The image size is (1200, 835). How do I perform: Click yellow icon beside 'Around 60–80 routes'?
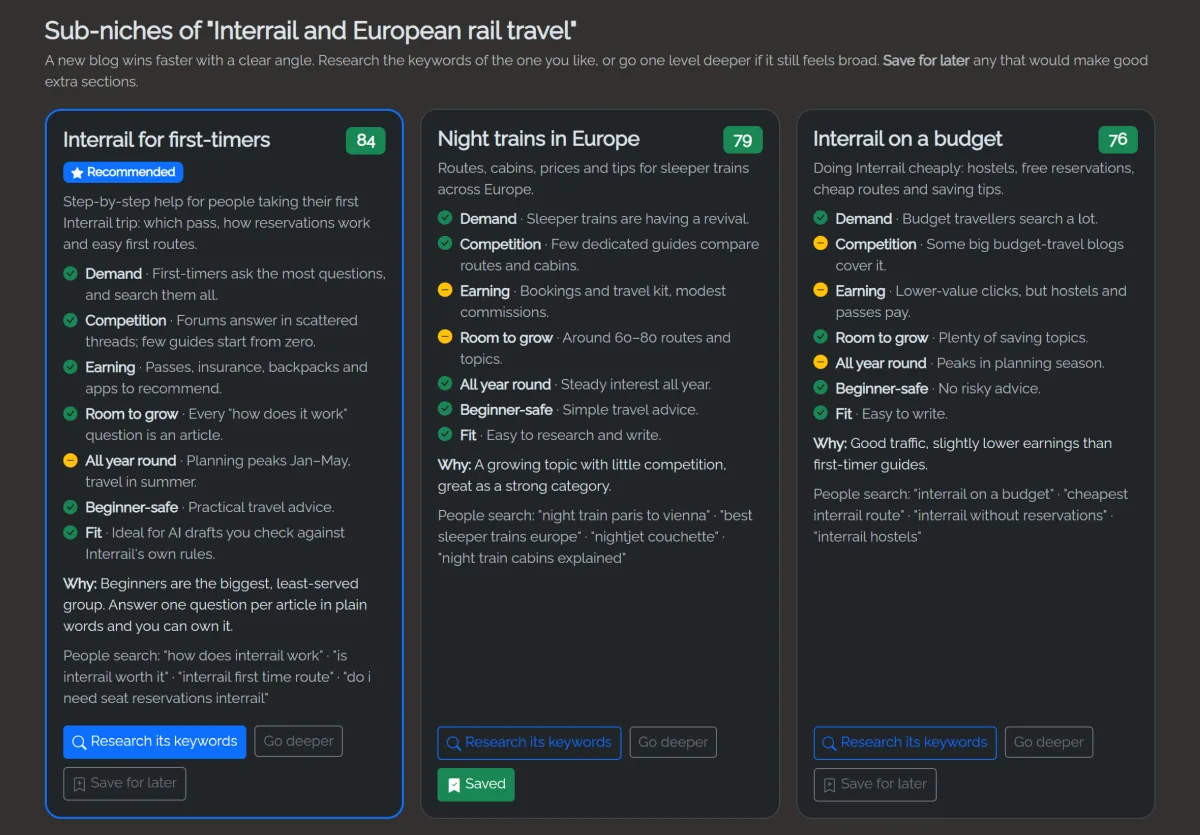445,337
